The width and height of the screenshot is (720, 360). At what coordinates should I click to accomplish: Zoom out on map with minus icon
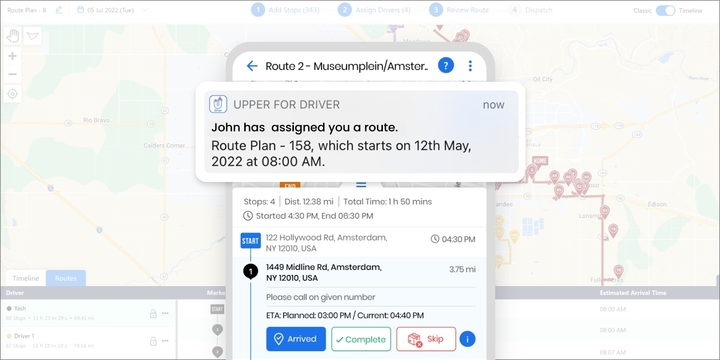13,74
